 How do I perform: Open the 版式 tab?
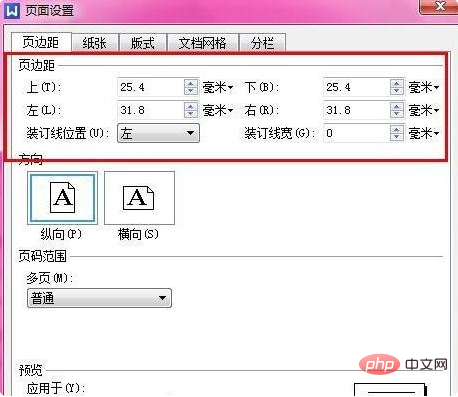[143, 43]
